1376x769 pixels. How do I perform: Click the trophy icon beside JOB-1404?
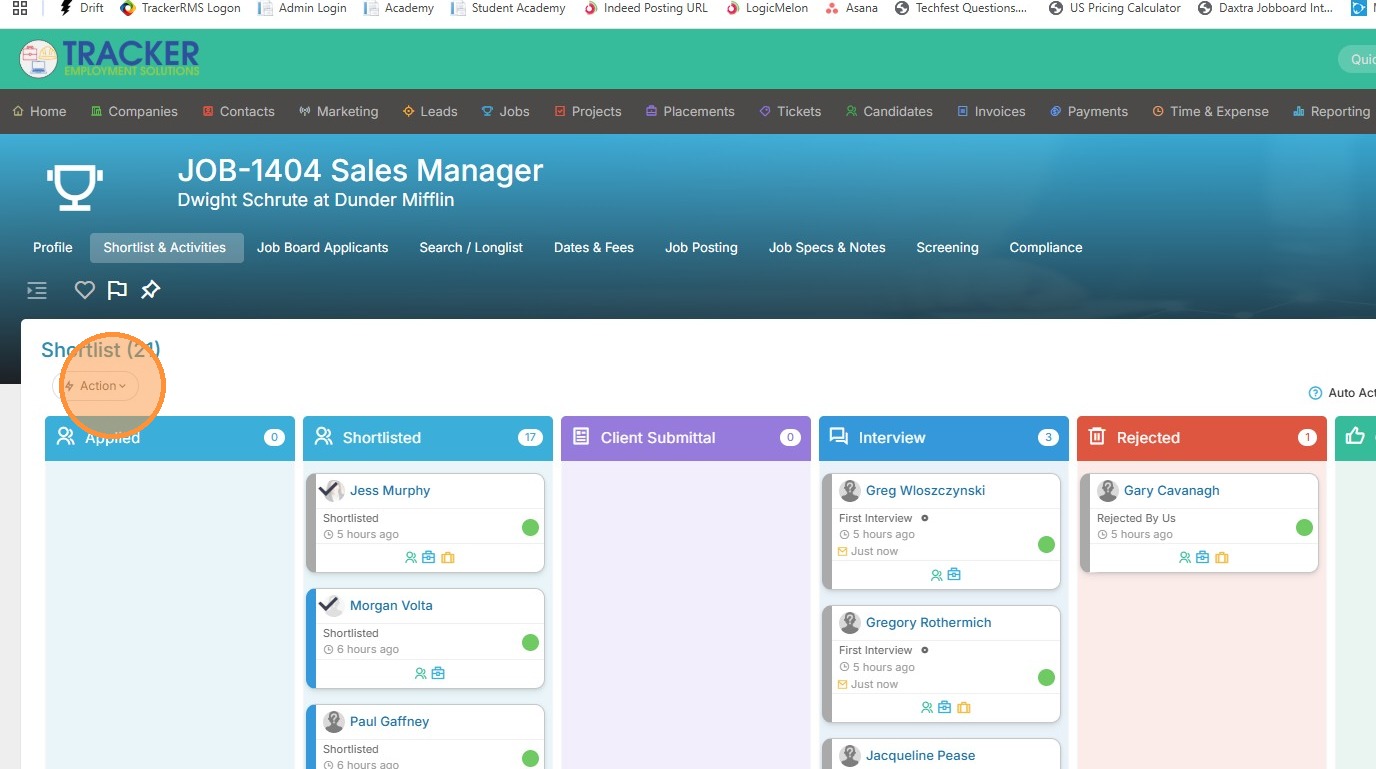pos(75,187)
